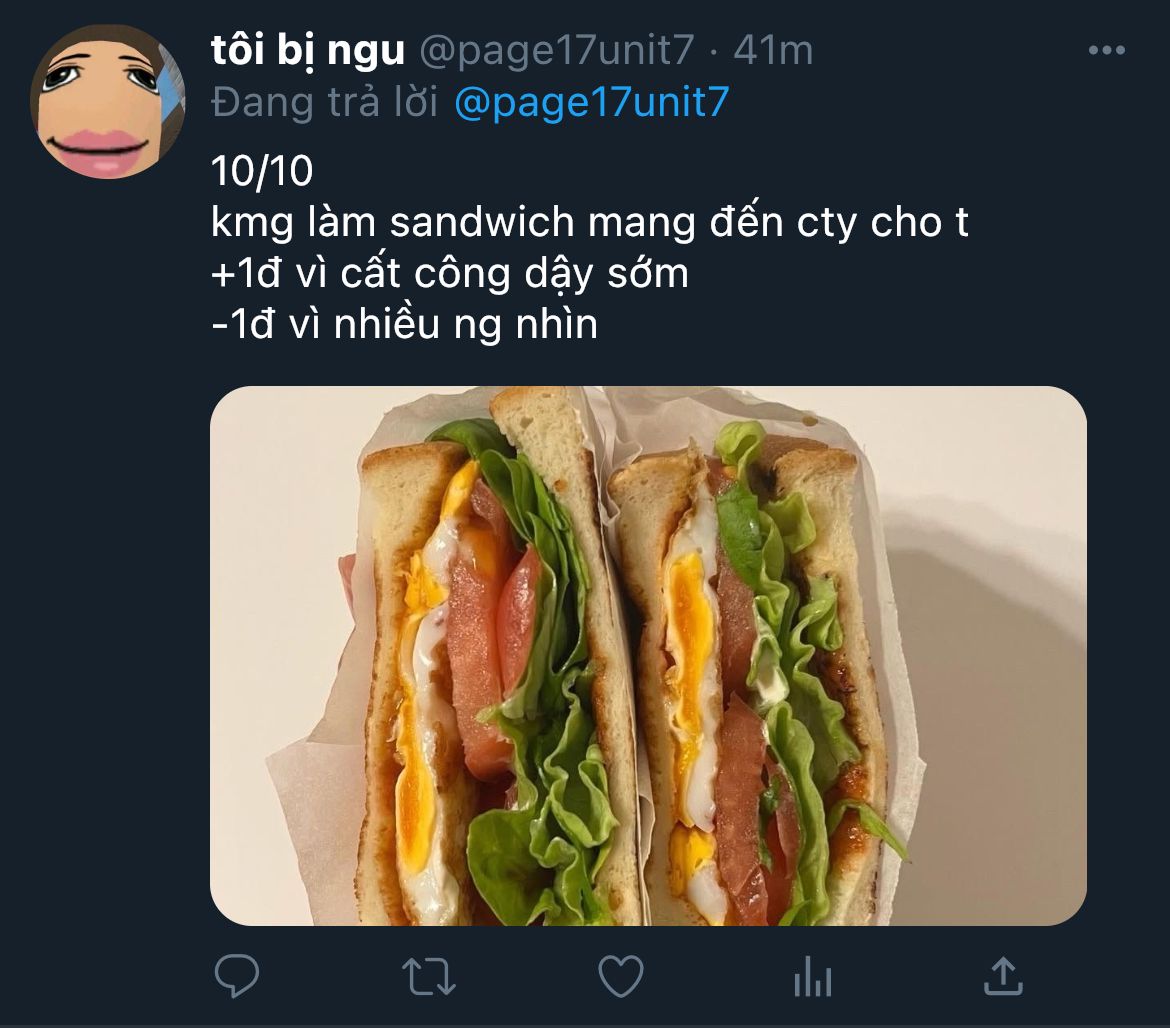This screenshot has height=1028, width=1170.
Task: Tap the share upload arrow icon
Action: tap(1004, 976)
